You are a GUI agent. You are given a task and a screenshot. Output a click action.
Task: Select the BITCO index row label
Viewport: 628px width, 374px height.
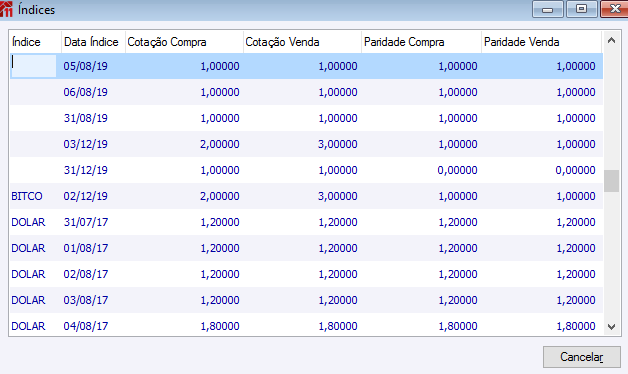pos(27,196)
